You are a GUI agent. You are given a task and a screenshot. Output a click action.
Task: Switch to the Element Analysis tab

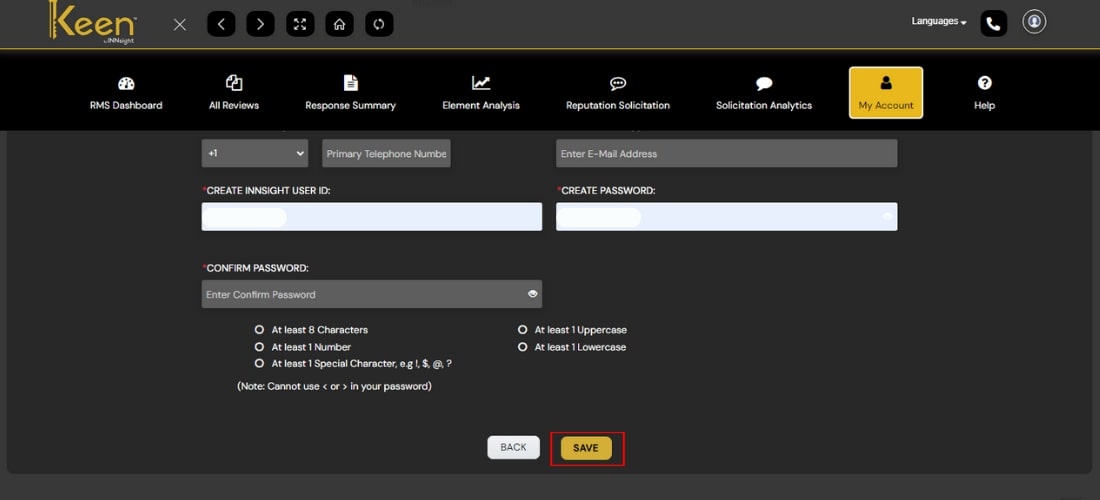(481, 93)
